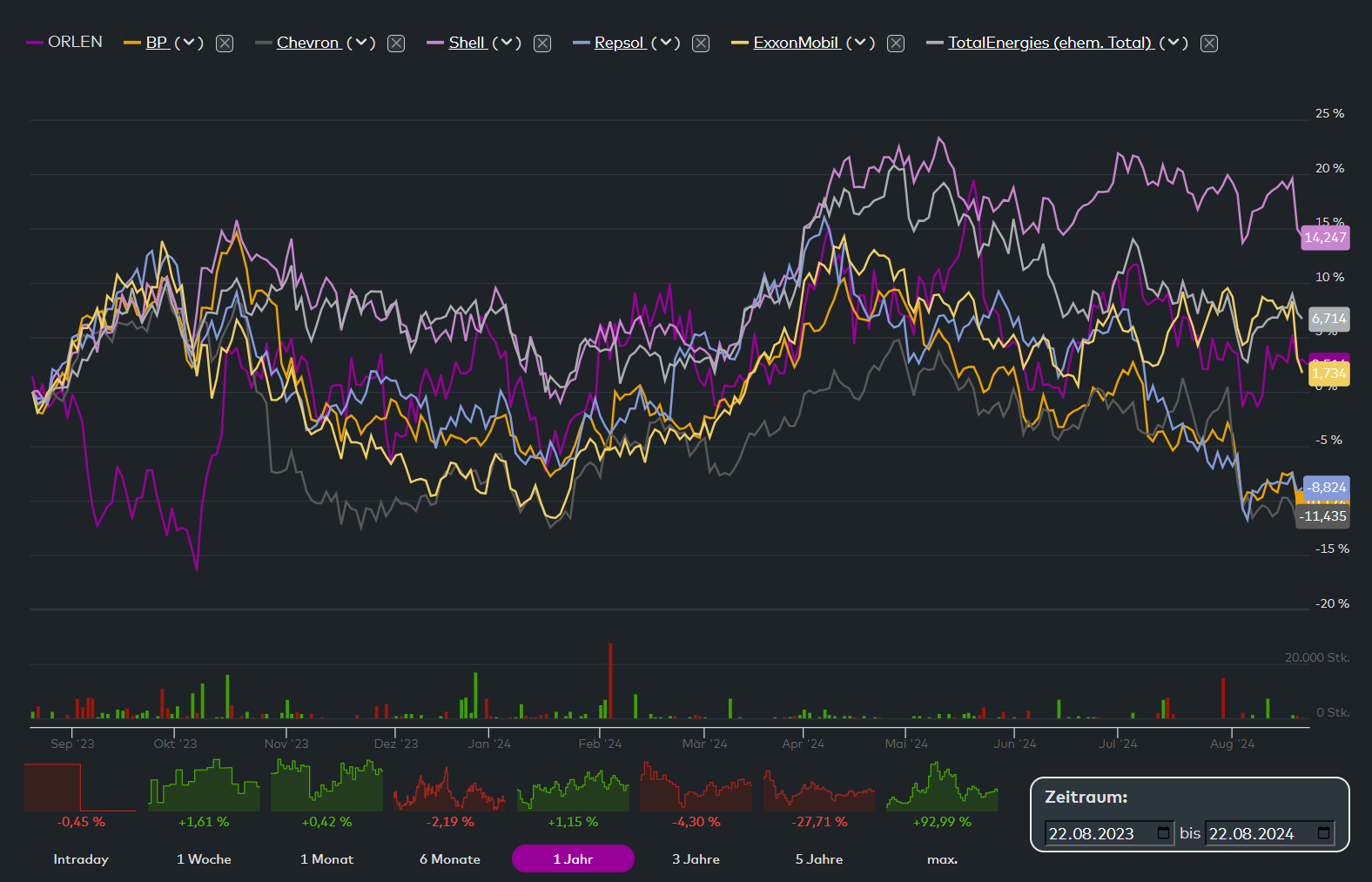Click the Apr '24 axis label
This screenshot has height=882, width=1372.
coord(803,744)
